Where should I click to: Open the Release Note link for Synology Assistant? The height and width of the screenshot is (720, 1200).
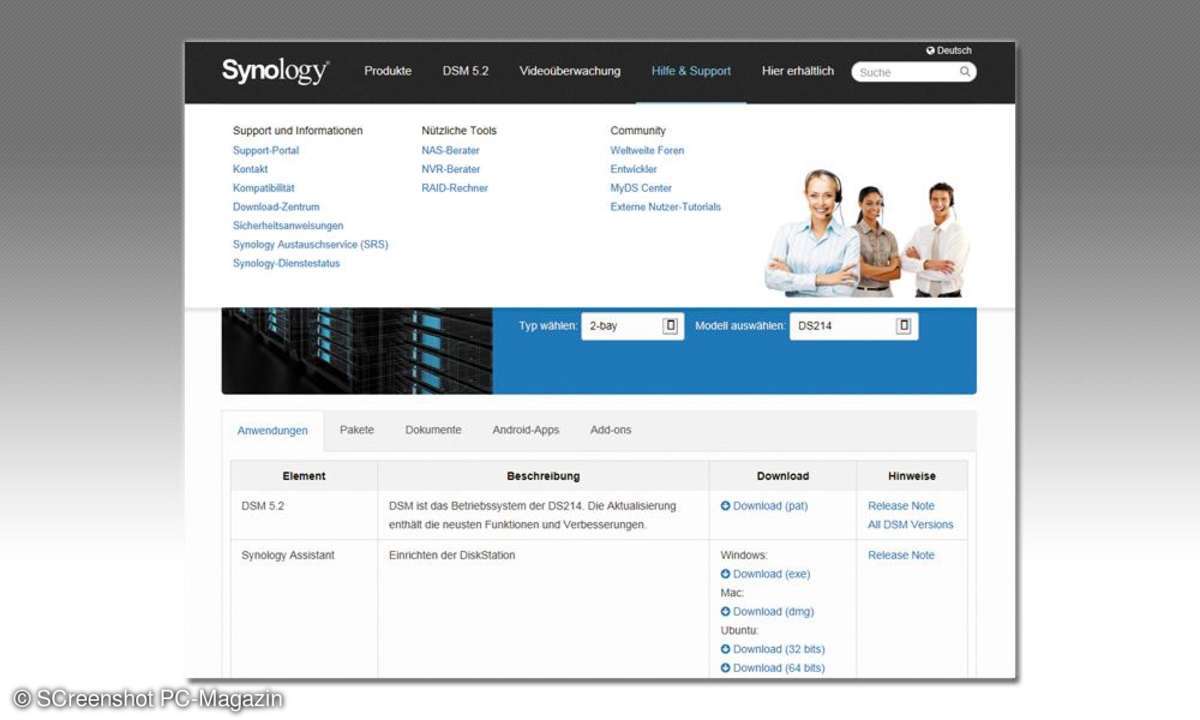coord(901,555)
